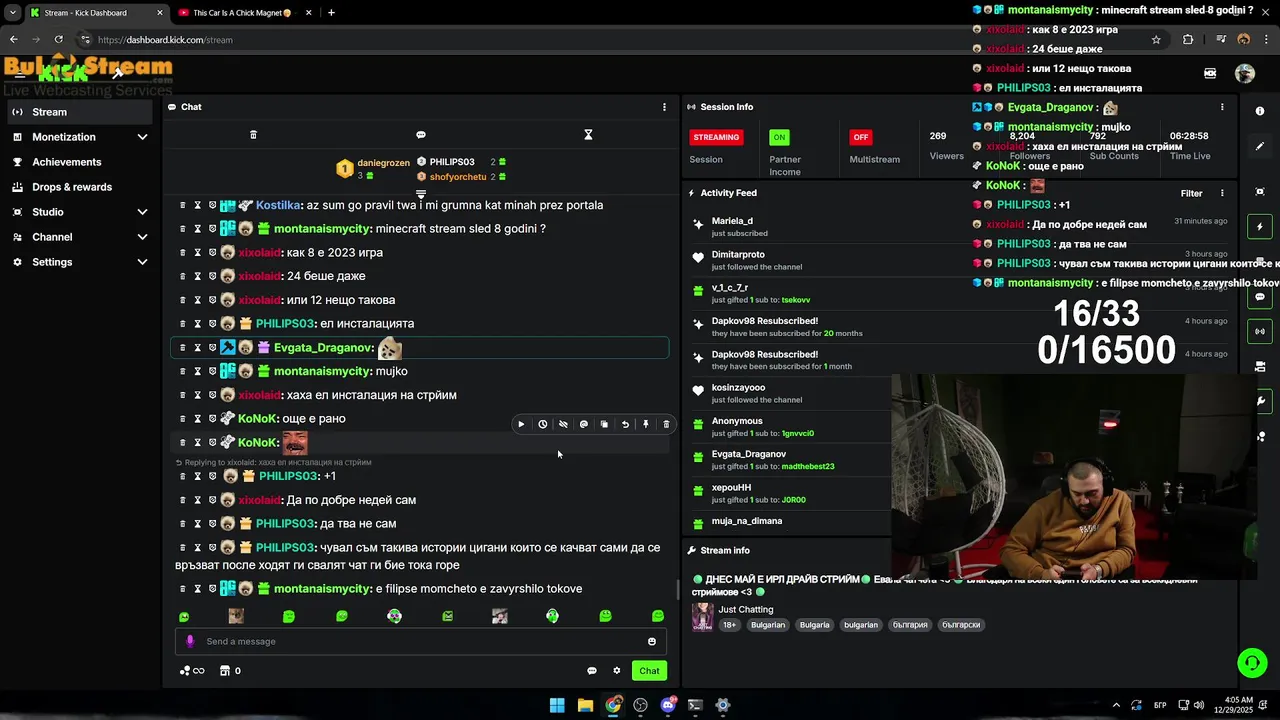Viewport: 1280px width, 720px height.
Task: Open Achievements in the sidebar
Action: 80,162
